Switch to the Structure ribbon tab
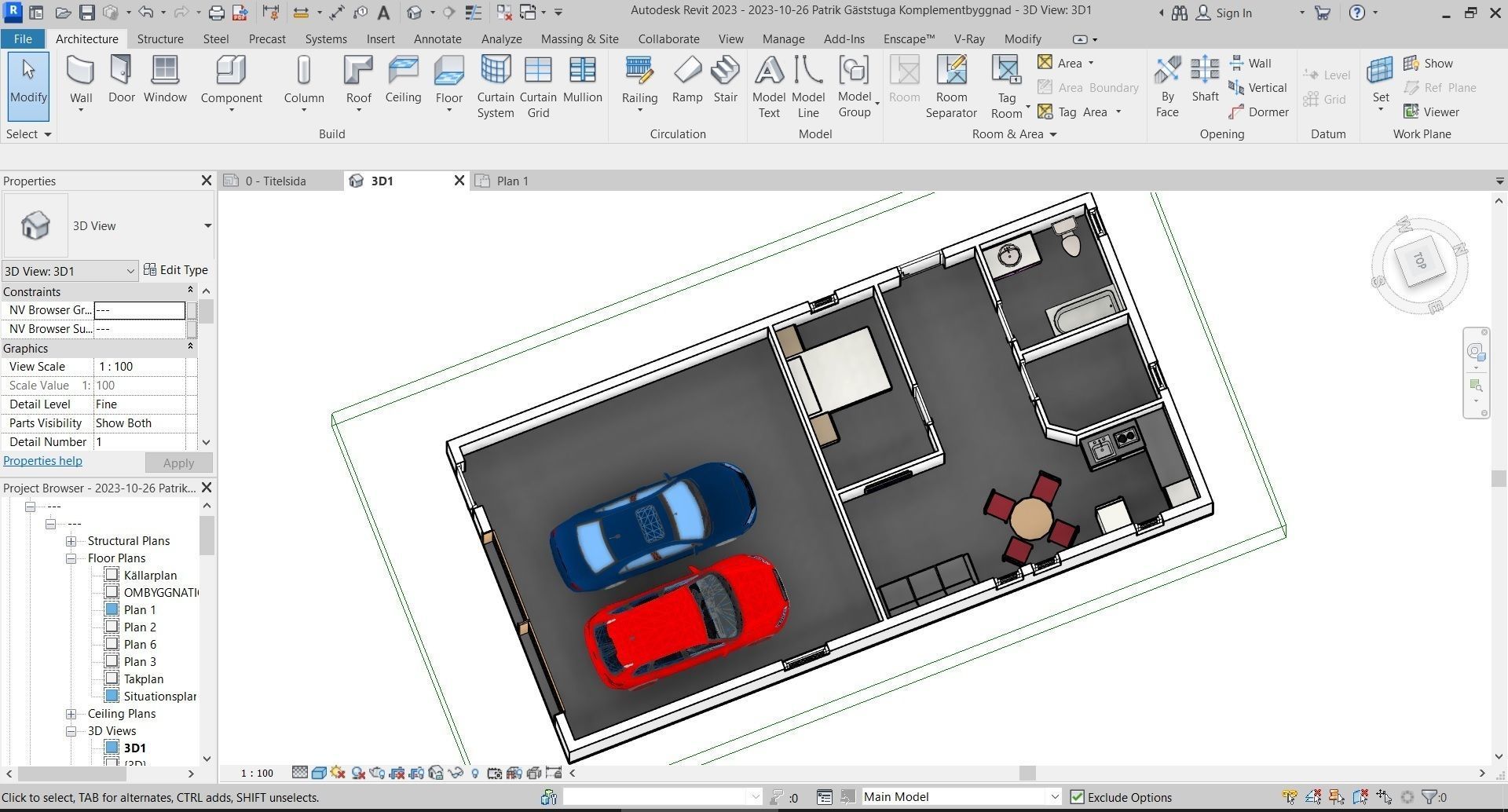1508x812 pixels. 160,38
